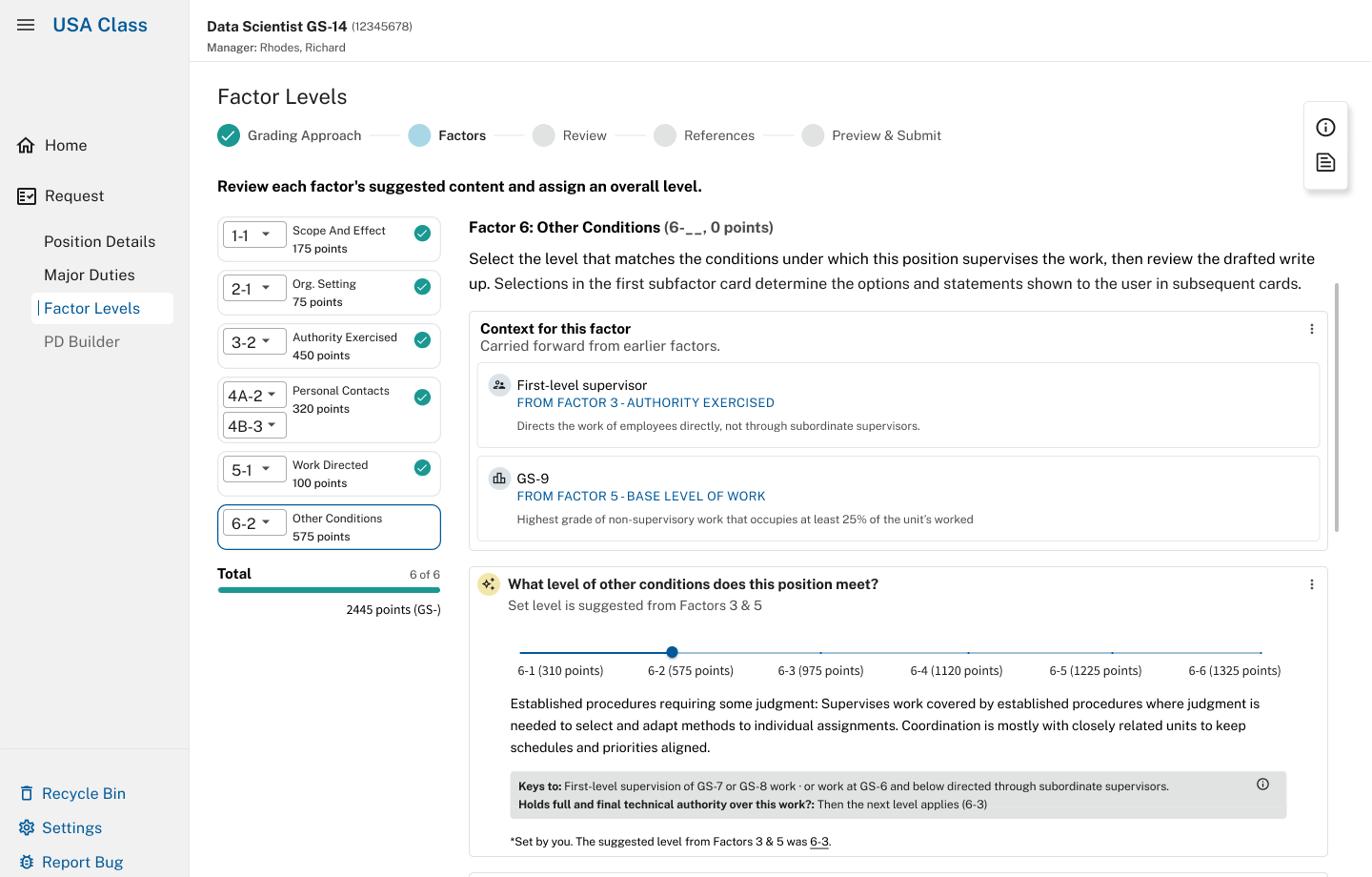Go to the Preview & Submit step
Viewport: 1372px width, 877px height.
872,135
